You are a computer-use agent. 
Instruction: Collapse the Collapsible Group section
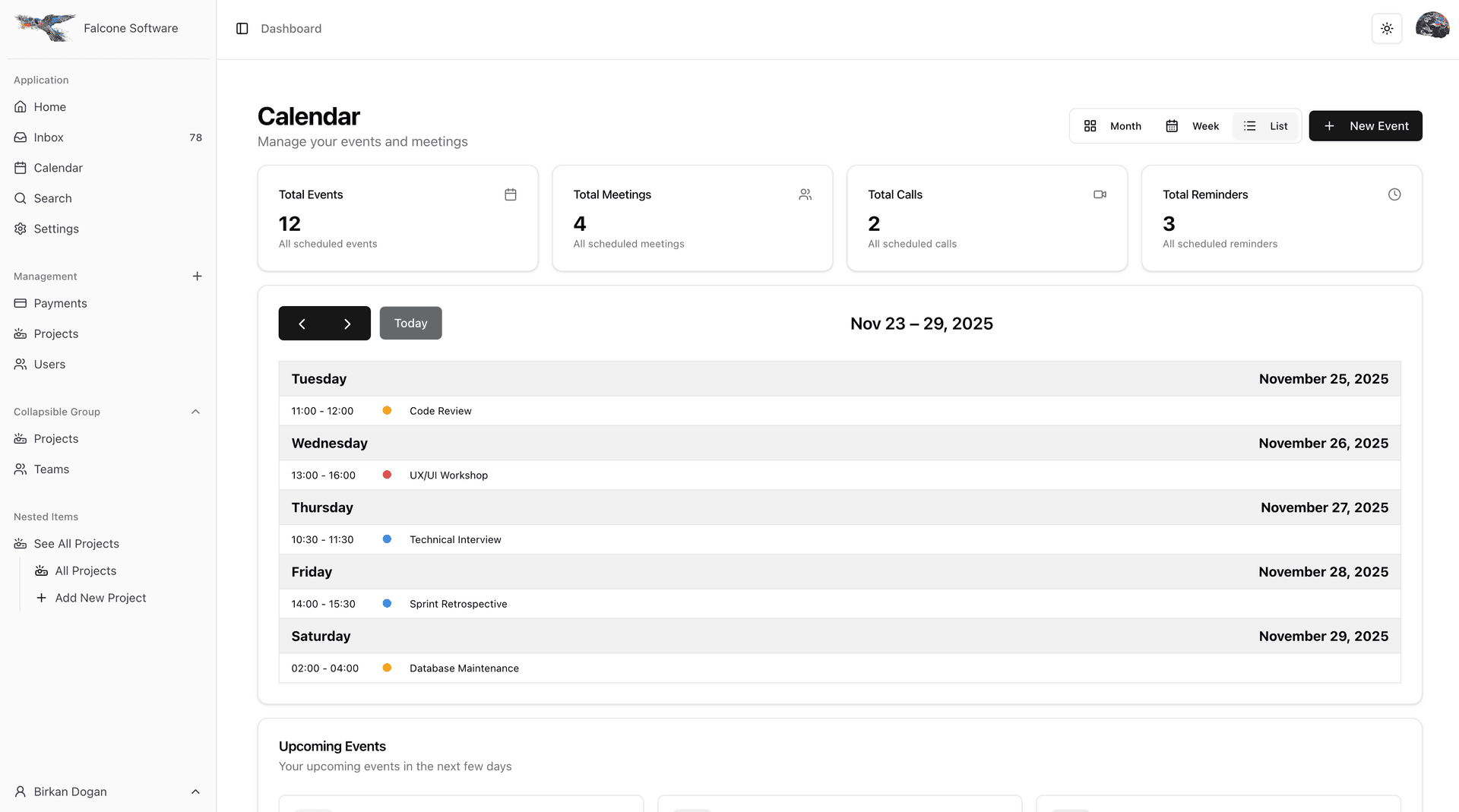195,412
